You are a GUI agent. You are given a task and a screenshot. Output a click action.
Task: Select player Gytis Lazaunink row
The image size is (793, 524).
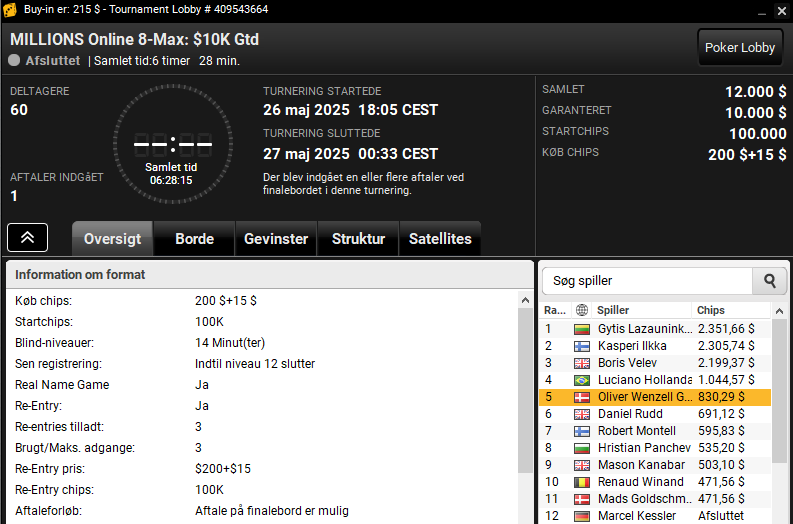point(655,329)
